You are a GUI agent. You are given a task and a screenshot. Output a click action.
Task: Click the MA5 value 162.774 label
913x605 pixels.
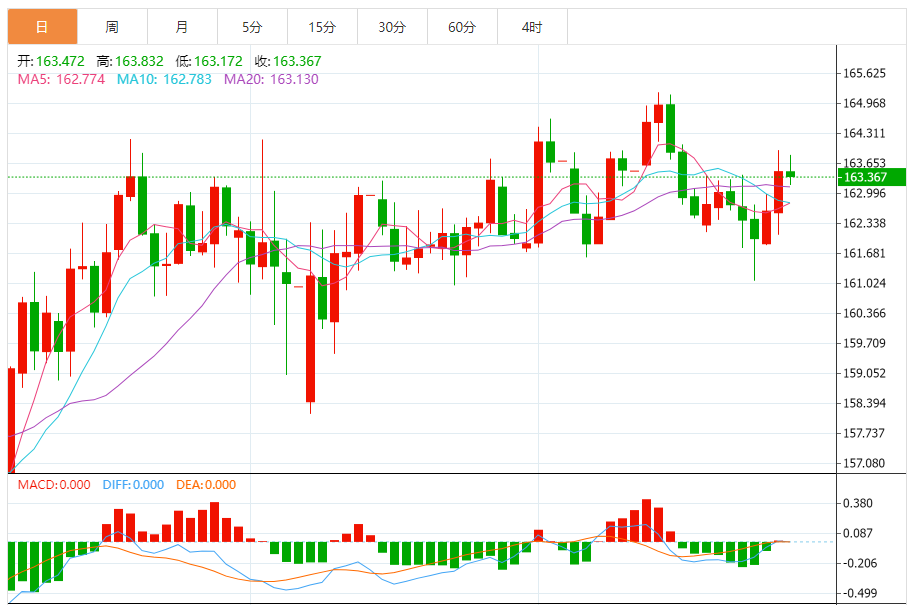coord(61,79)
